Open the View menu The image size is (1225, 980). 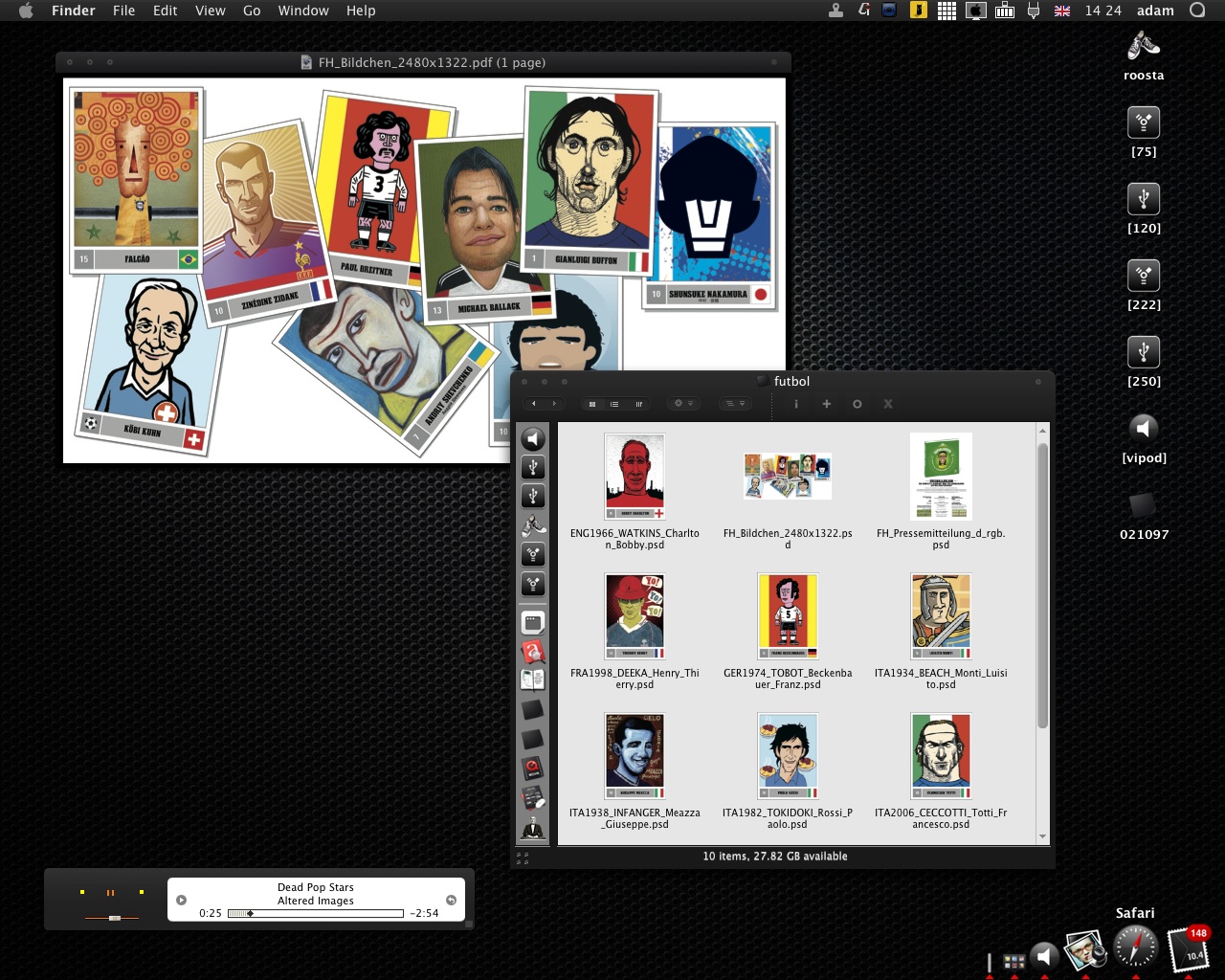[211, 11]
